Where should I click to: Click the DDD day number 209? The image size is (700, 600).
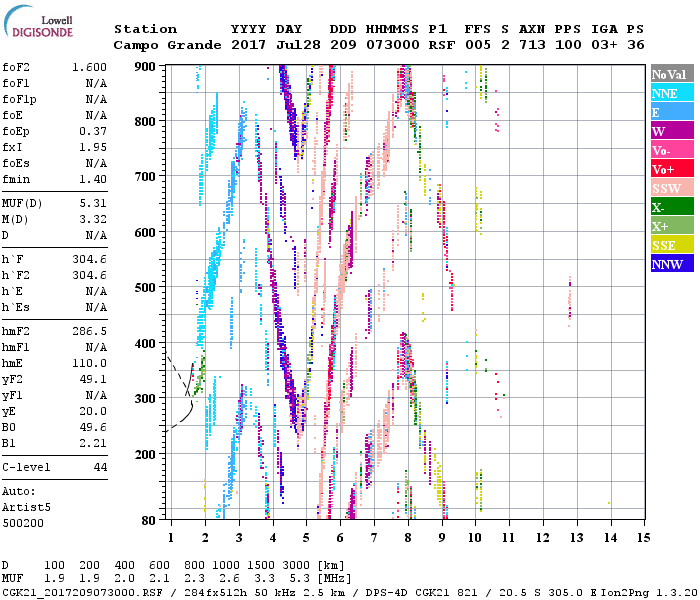click(x=343, y=45)
